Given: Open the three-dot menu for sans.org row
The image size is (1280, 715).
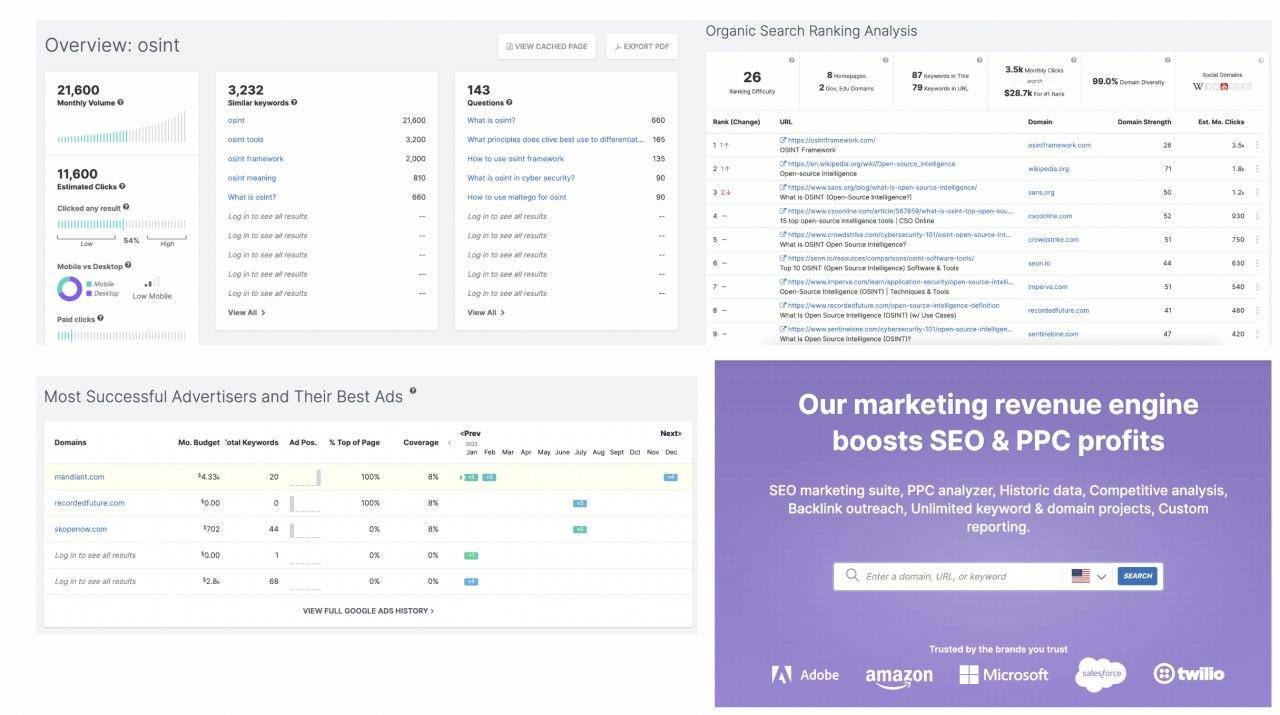Looking at the screenshot, I should click(x=1257, y=192).
